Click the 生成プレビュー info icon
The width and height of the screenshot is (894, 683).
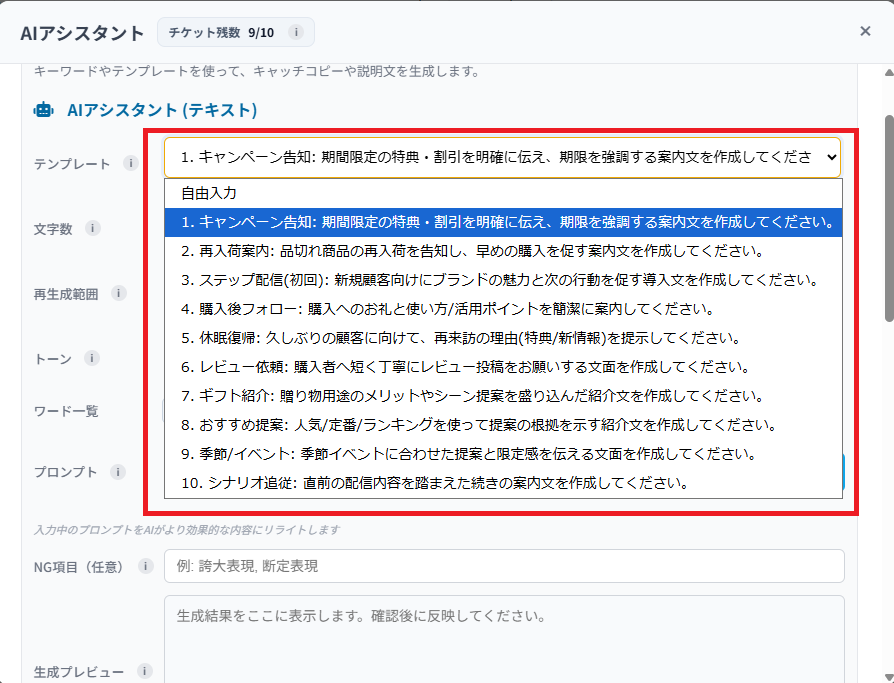point(146,671)
